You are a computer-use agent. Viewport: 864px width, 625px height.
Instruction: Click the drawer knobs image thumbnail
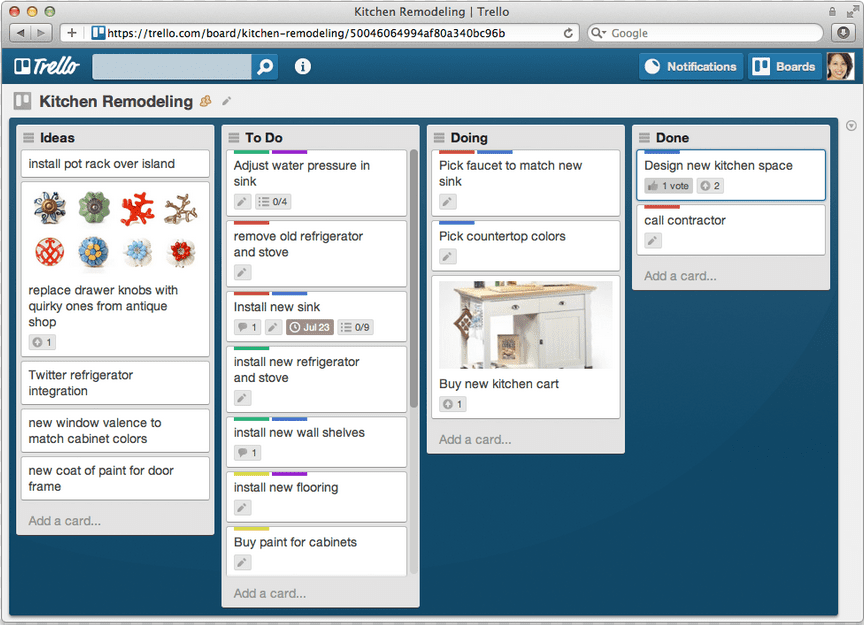tap(115, 229)
